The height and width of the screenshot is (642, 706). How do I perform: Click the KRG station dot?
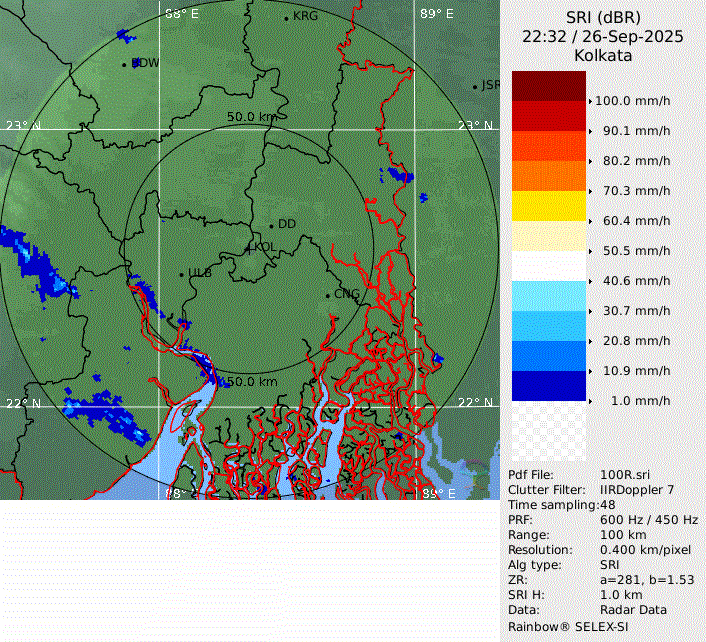(286, 18)
